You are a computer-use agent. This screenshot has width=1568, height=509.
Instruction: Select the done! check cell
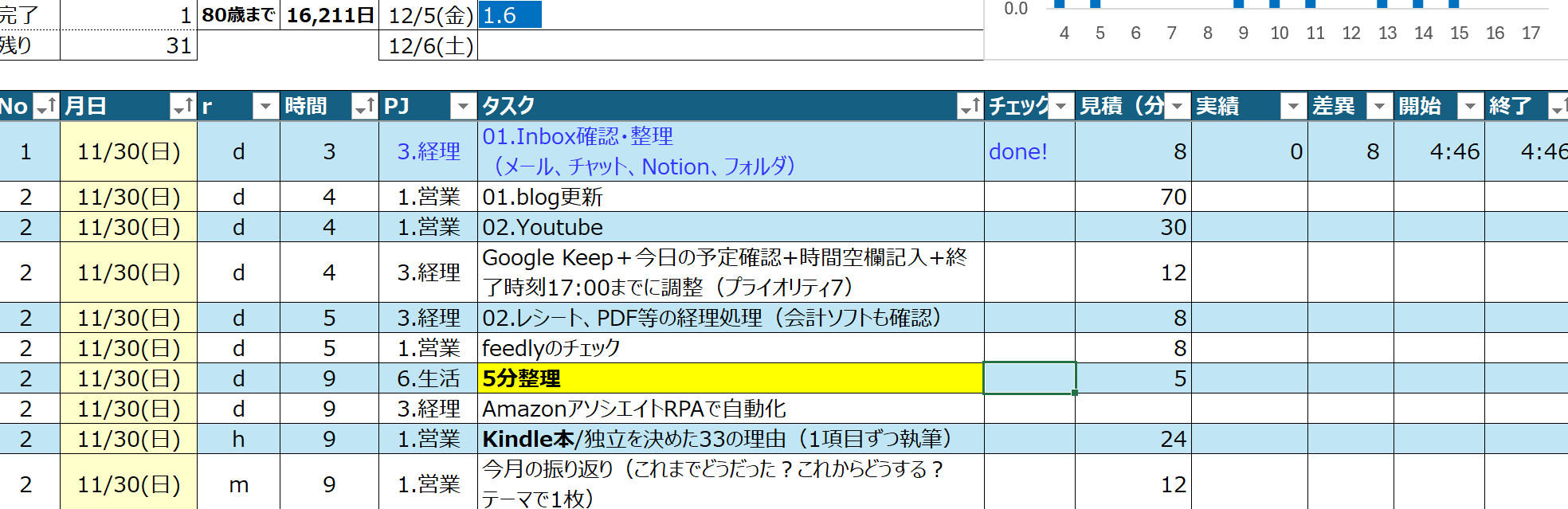click(x=1029, y=151)
